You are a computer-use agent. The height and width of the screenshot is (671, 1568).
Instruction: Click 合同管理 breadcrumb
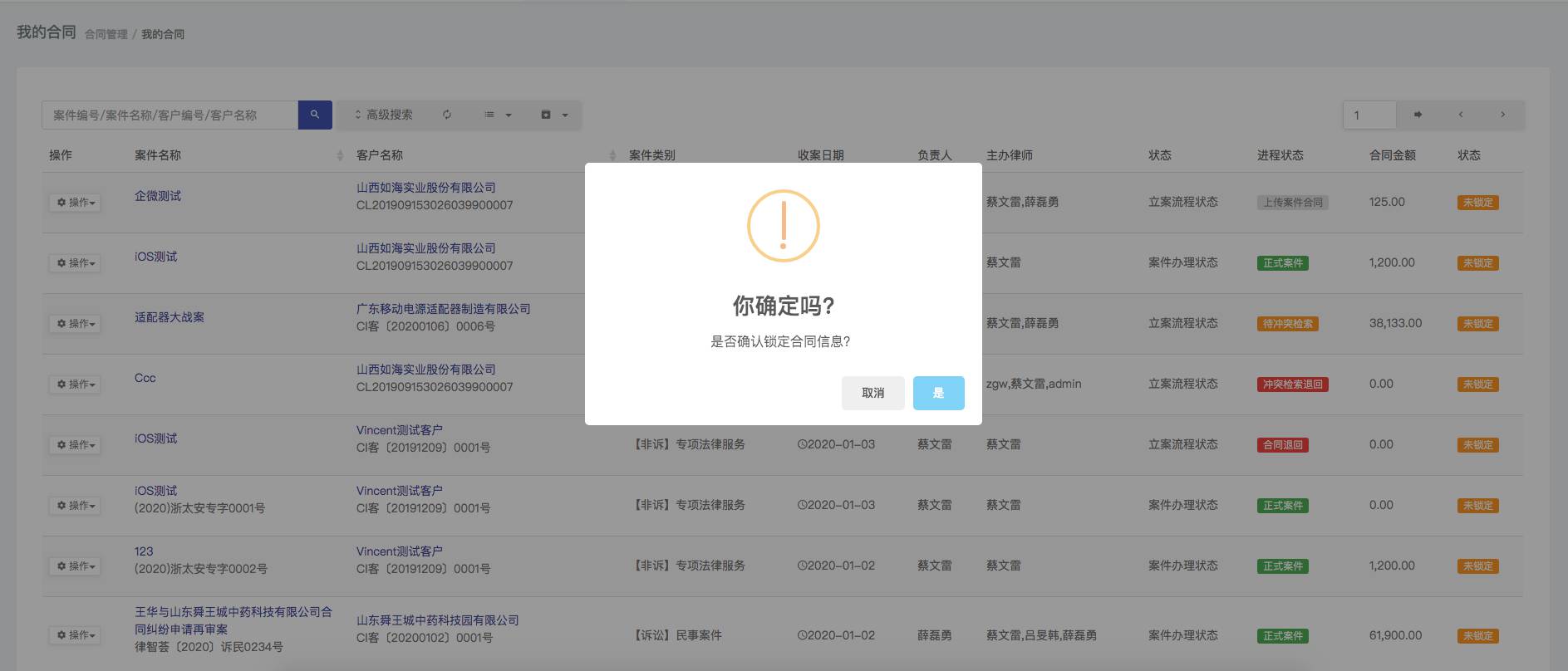point(106,34)
